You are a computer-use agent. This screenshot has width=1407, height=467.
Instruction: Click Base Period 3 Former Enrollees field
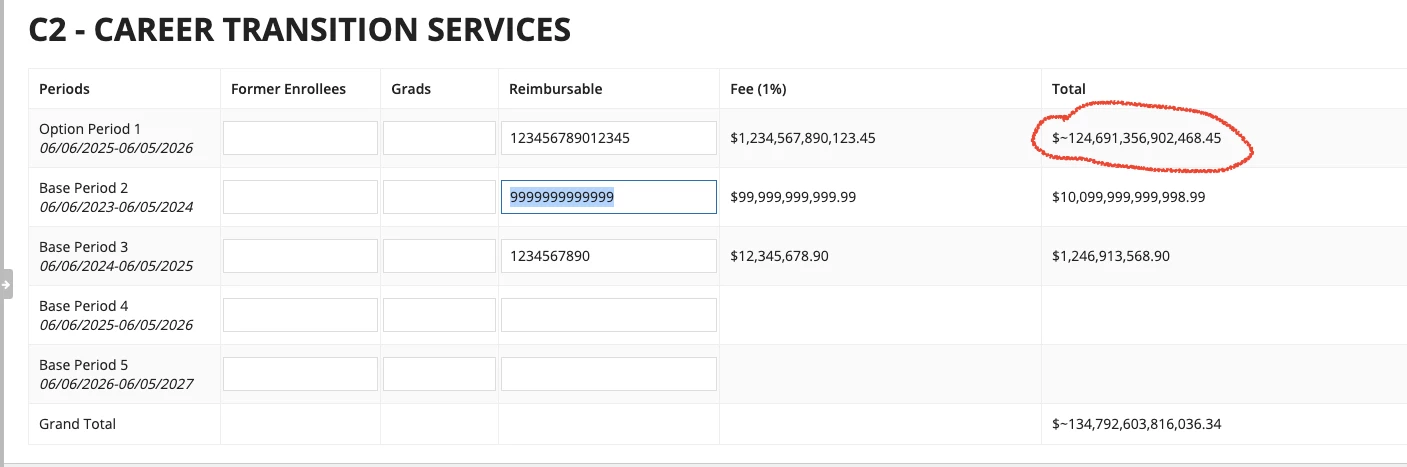tap(300, 256)
